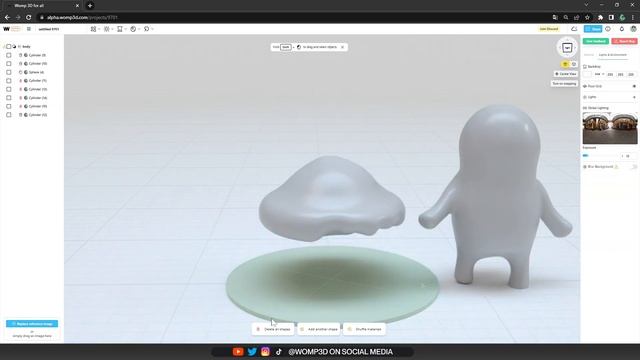Tick the checkbox for the body group
The height and width of the screenshot is (360, 640).
(9, 47)
